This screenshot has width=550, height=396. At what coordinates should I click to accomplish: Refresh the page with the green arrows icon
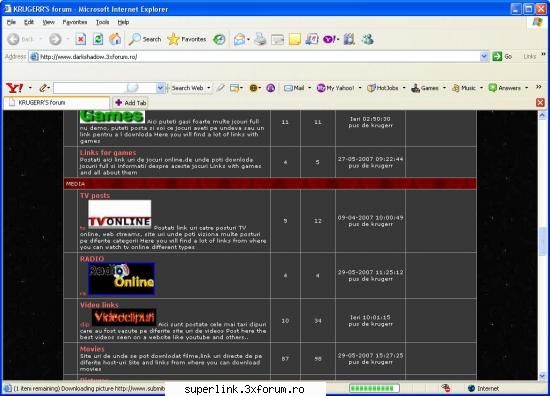coord(98,39)
